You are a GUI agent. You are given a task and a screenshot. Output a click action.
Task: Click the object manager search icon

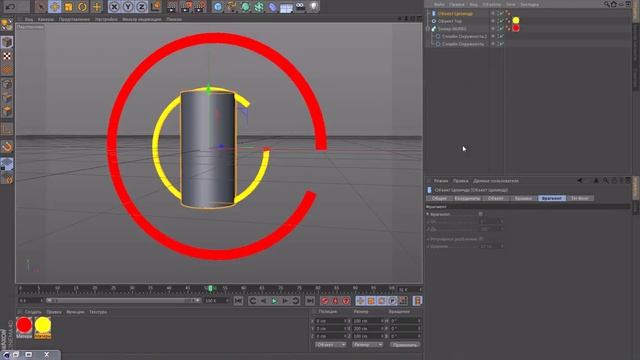607,4
